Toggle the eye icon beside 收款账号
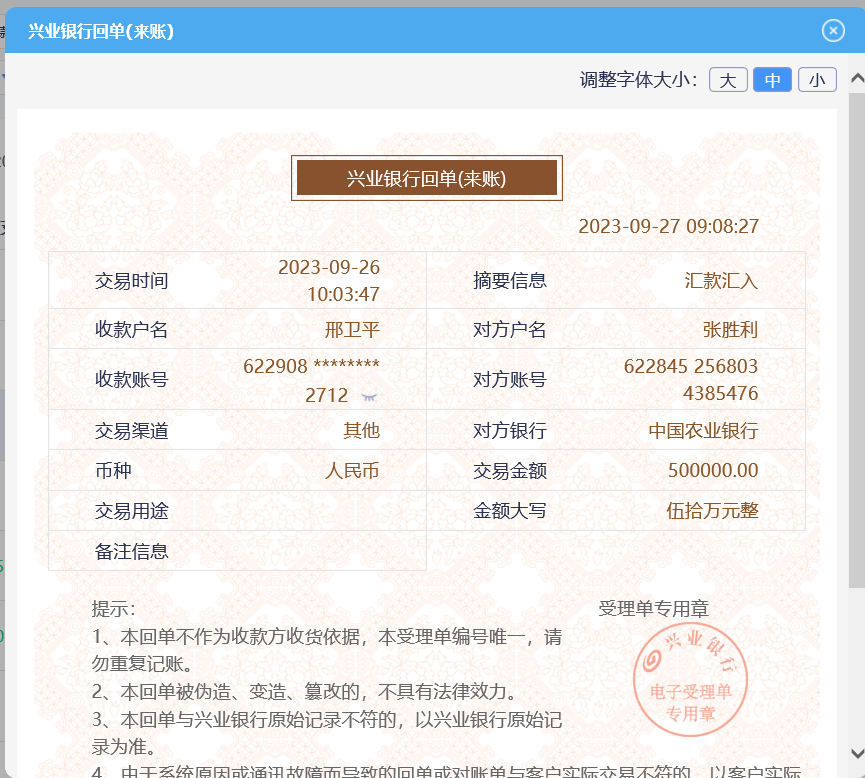This screenshot has width=865, height=778. tap(368, 397)
